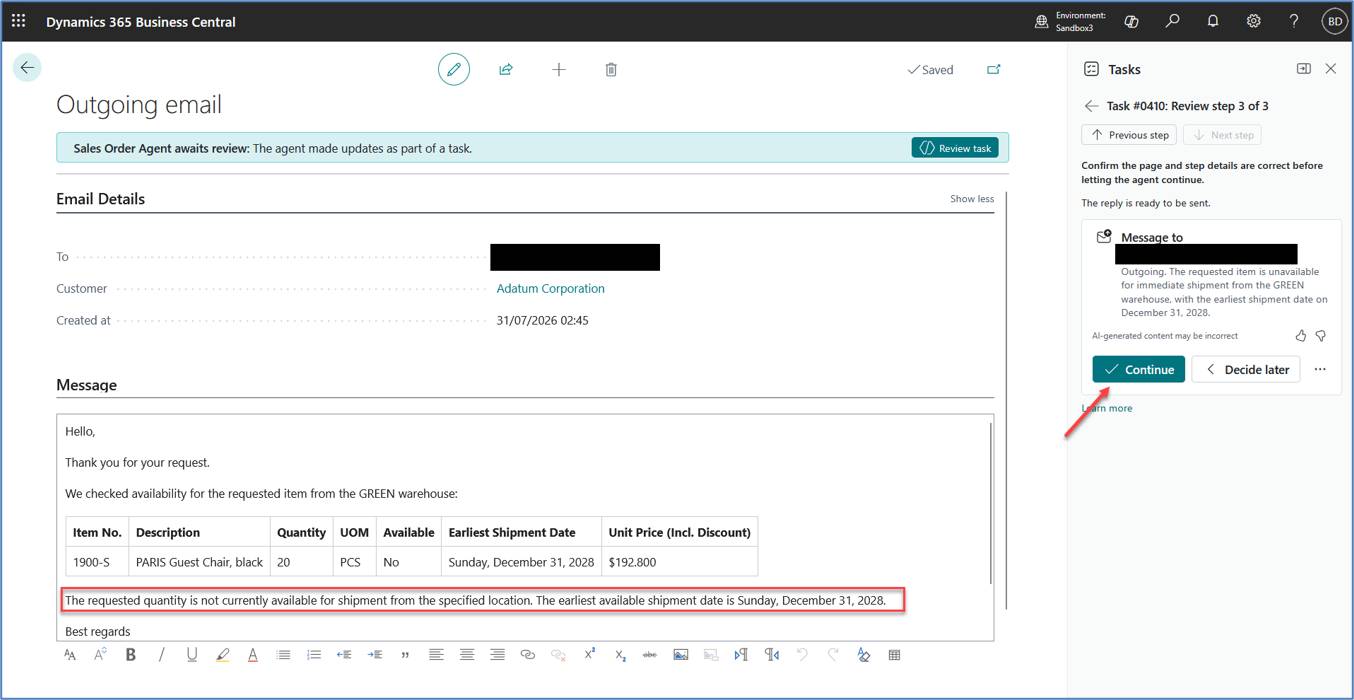Image resolution: width=1354 pixels, height=700 pixels.
Task: Pop out the Tasks pane
Action: 1303,69
